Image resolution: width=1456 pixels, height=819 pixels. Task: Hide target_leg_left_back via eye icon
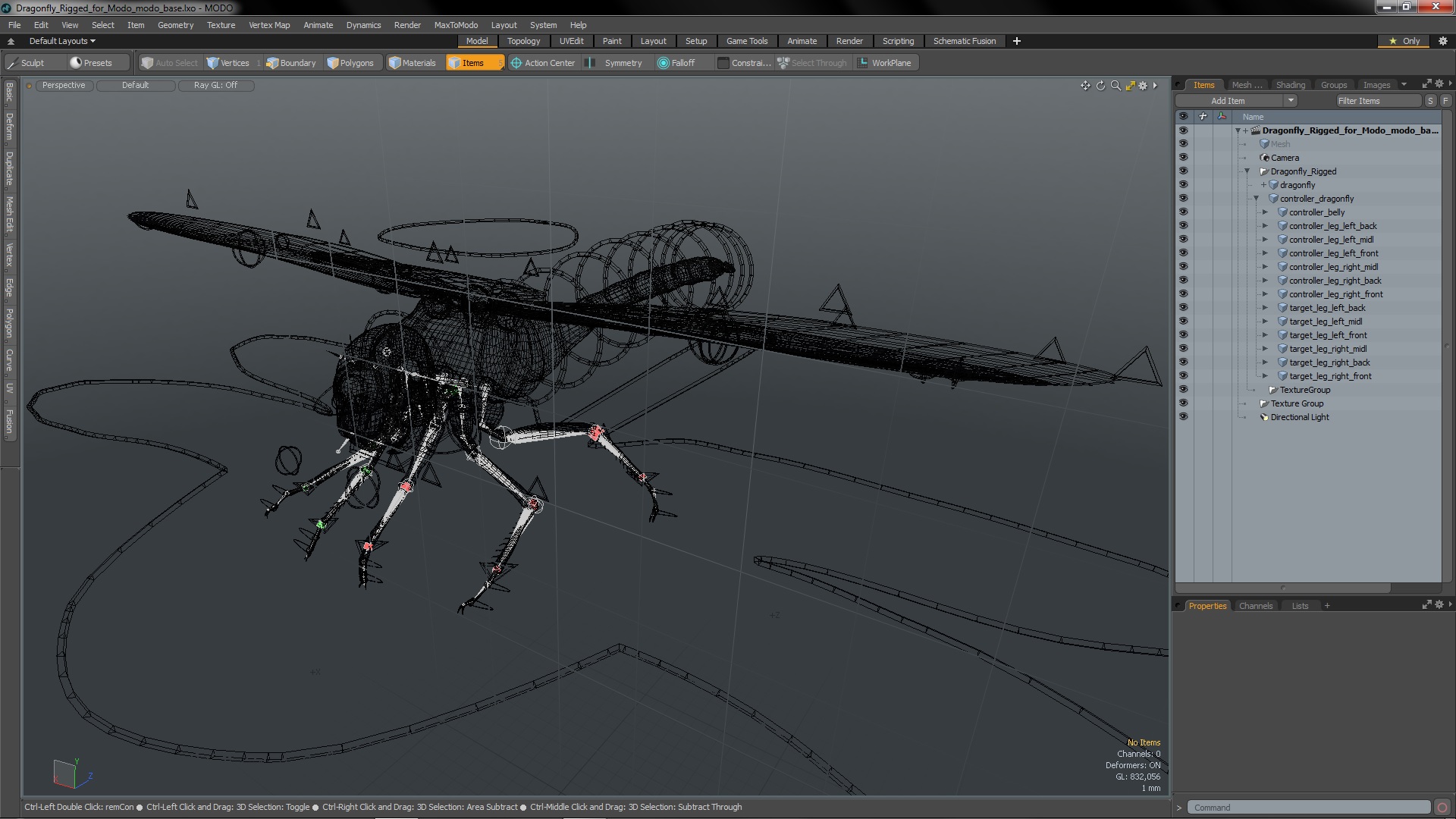pyautogui.click(x=1183, y=308)
